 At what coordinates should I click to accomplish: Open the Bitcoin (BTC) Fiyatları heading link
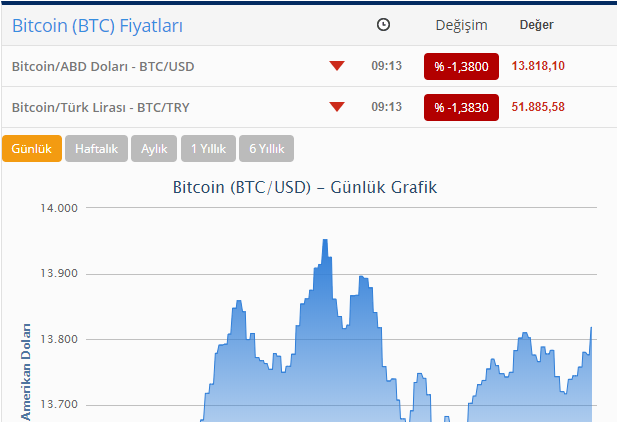(x=97, y=26)
